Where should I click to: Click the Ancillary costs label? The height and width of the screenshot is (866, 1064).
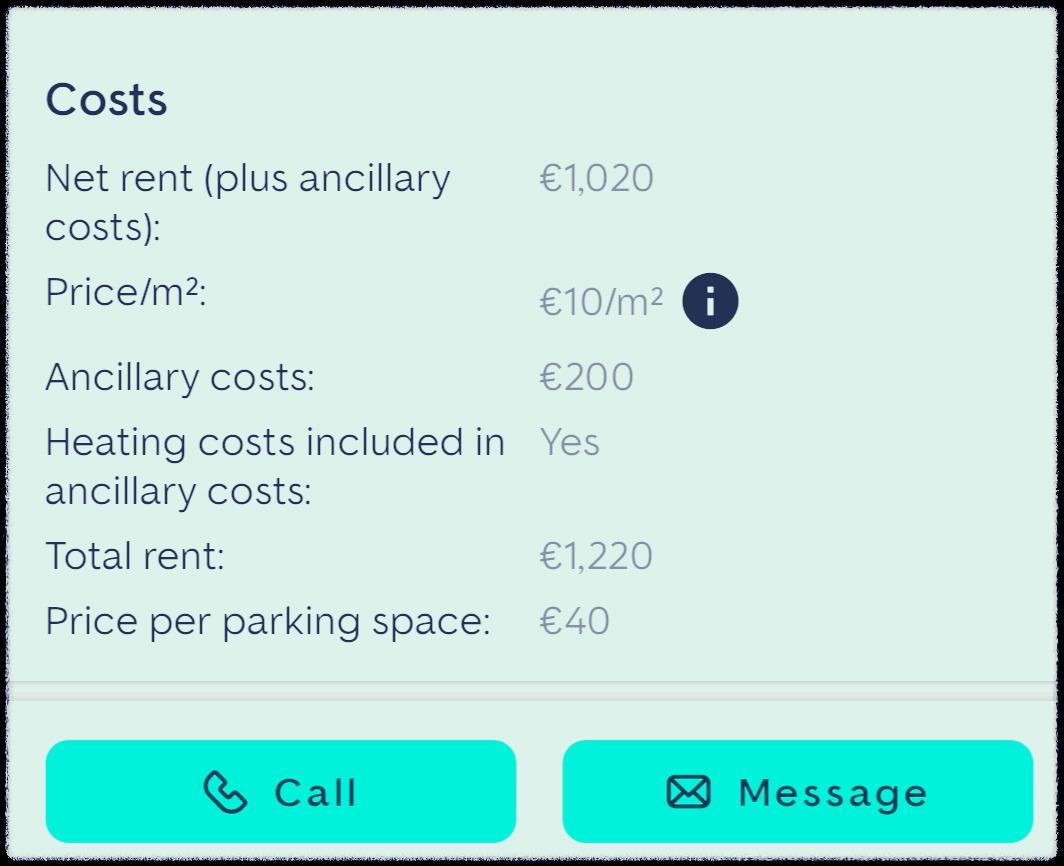click(180, 378)
